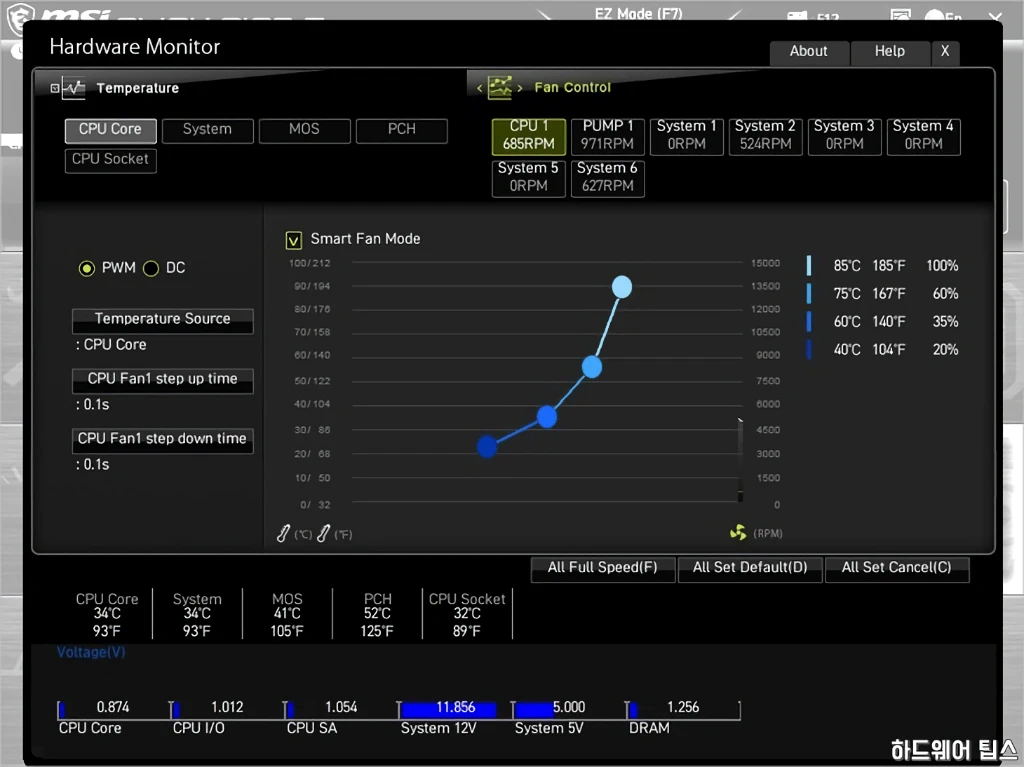Click the All Full Speed(F) button

[603, 568]
